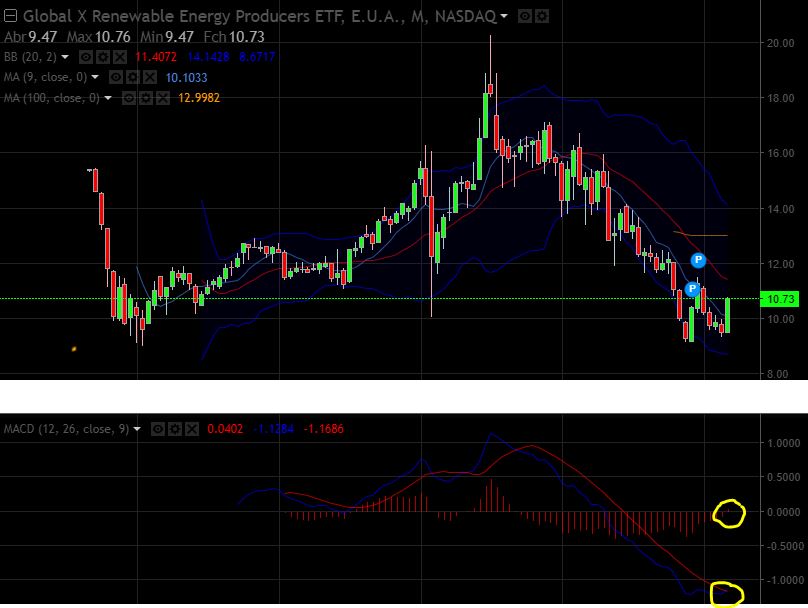Select the upper blue P marker near 12.00
The width and height of the screenshot is (808, 608).
point(698,260)
